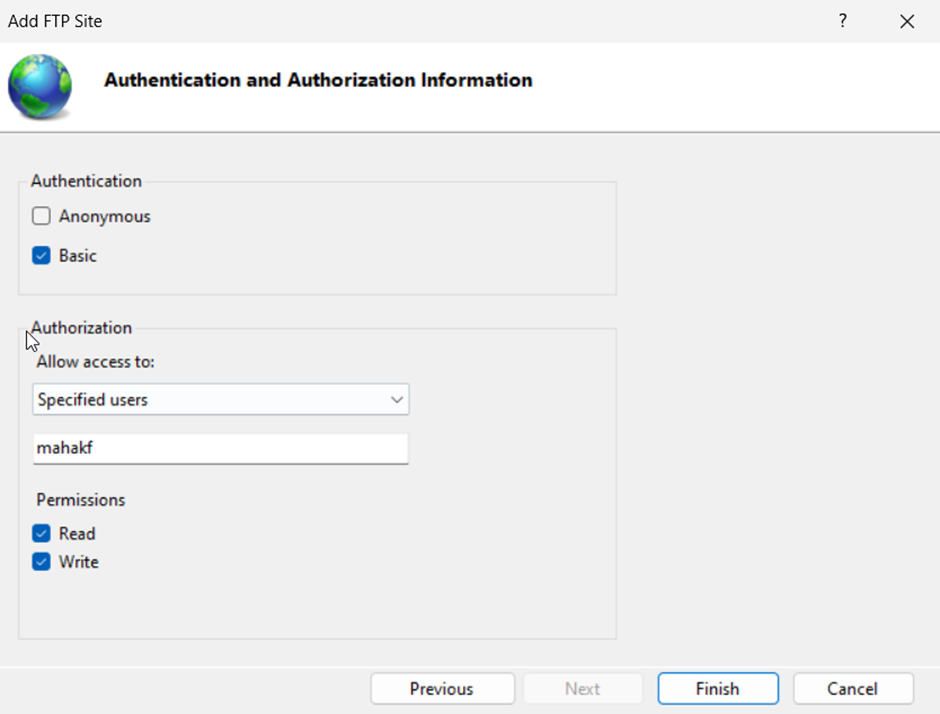Screen dimensions: 940x714
Task: Open the Specified users dropdown
Action: tap(220, 400)
